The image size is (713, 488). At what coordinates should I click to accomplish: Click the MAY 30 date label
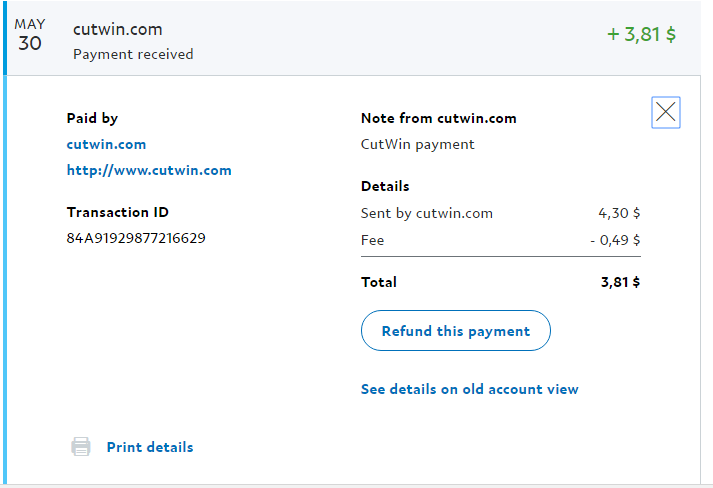[30, 36]
